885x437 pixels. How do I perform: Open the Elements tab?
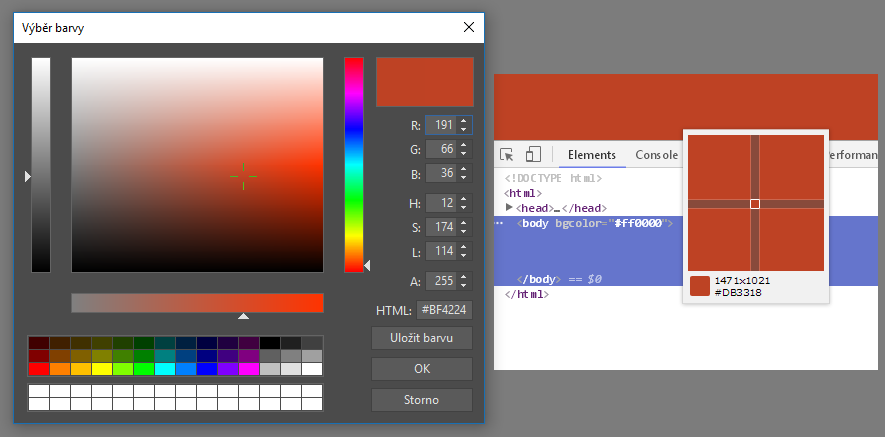pos(591,155)
